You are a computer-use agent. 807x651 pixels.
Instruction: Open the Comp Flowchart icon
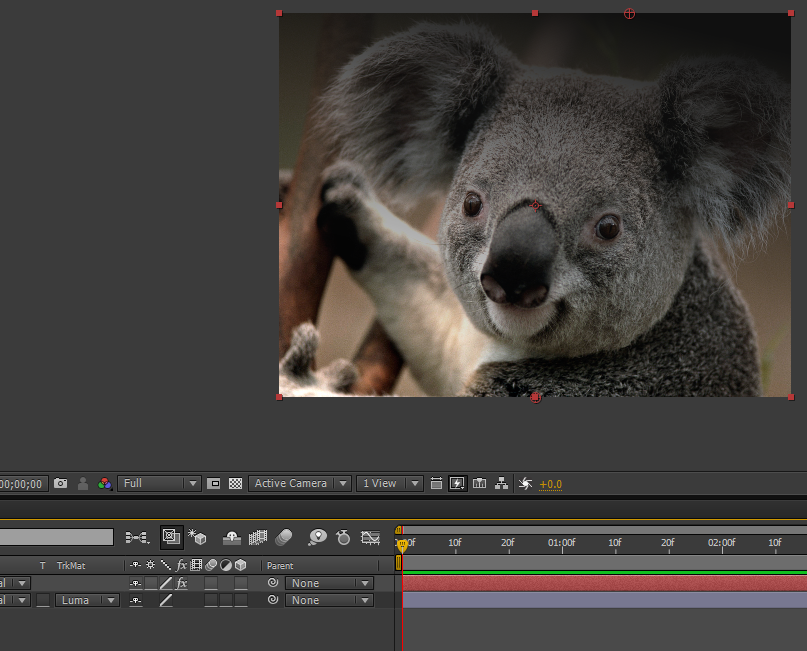[501, 483]
